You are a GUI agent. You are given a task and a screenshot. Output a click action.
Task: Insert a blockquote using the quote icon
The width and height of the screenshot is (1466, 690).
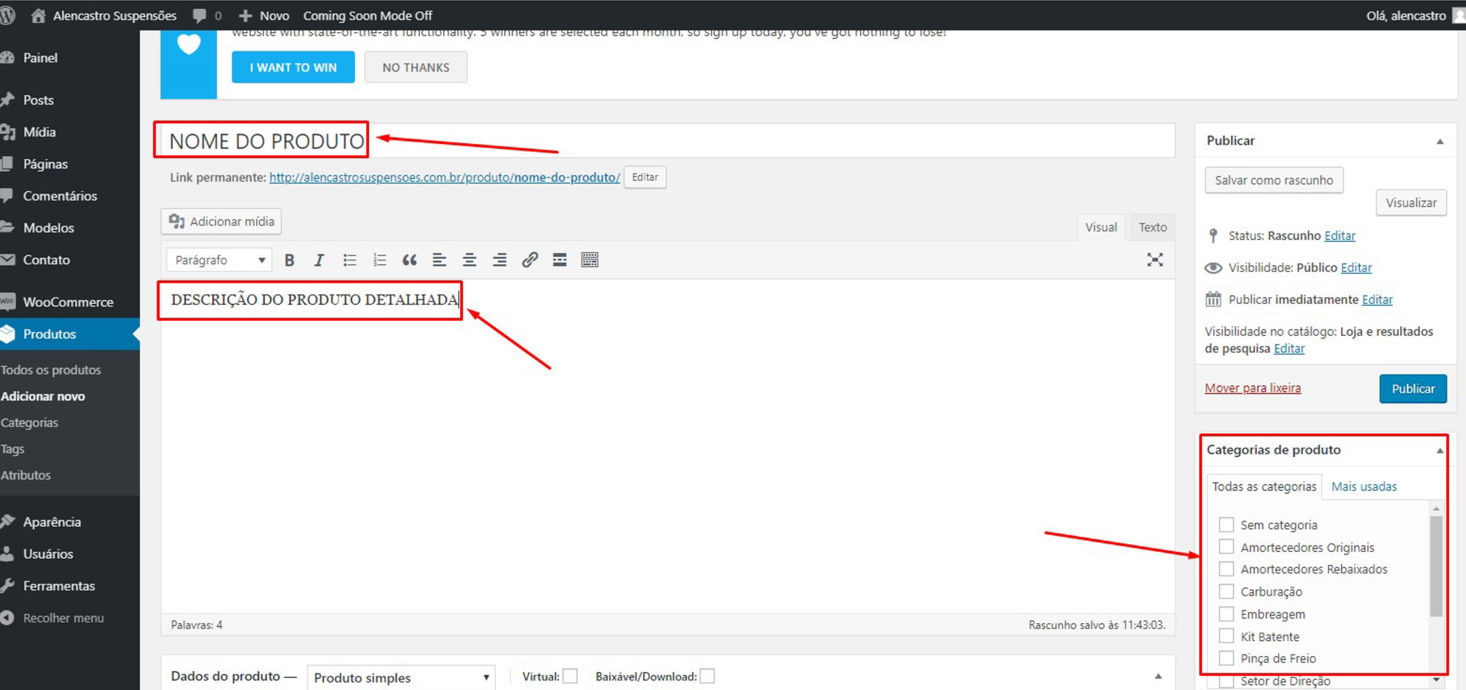coord(409,260)
